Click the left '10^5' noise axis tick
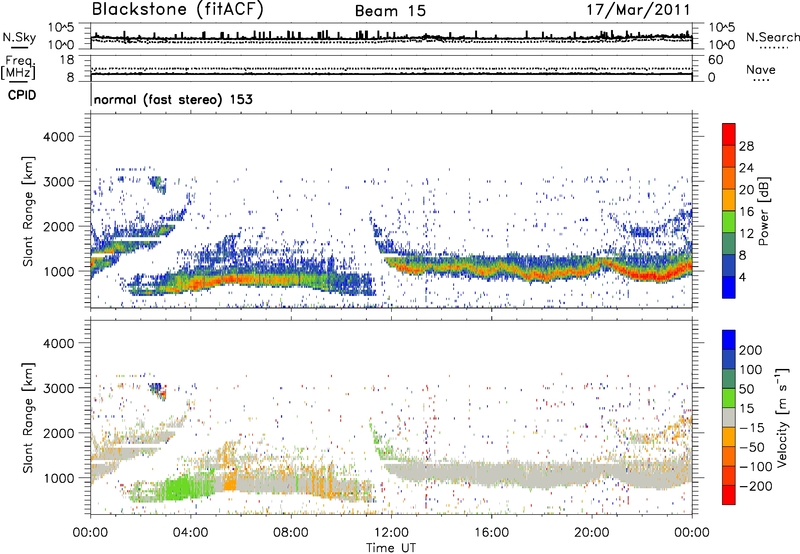The height and width of the screenshot is (554, 800). coord(61,28)
